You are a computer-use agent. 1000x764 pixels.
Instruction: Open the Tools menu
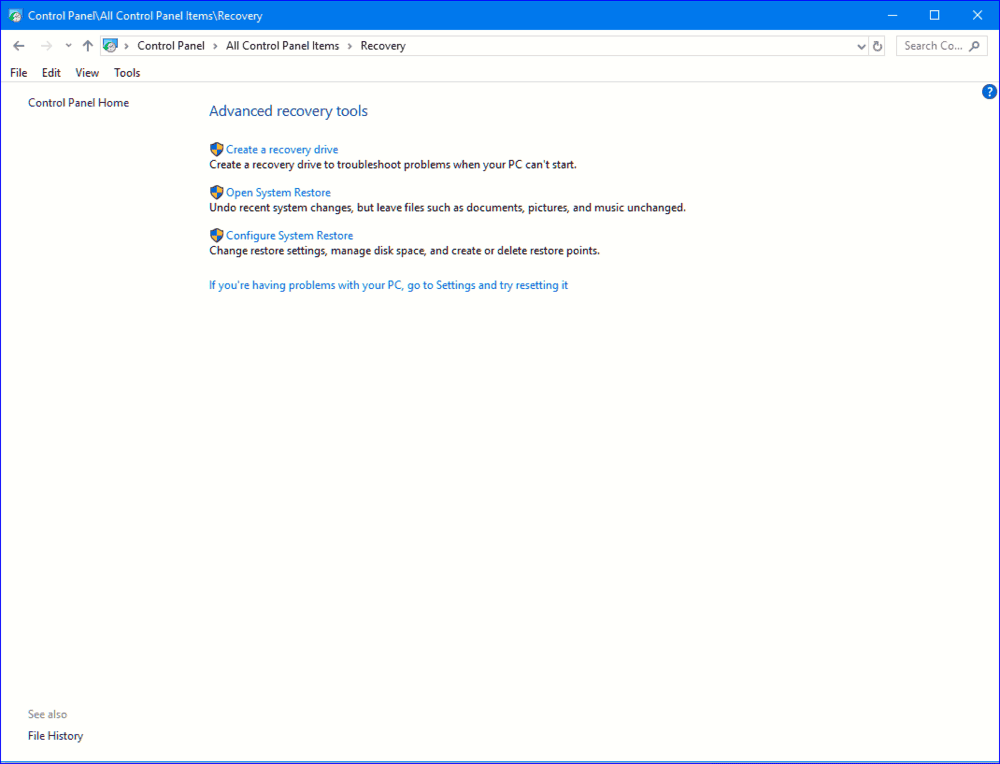click(127, 73)
